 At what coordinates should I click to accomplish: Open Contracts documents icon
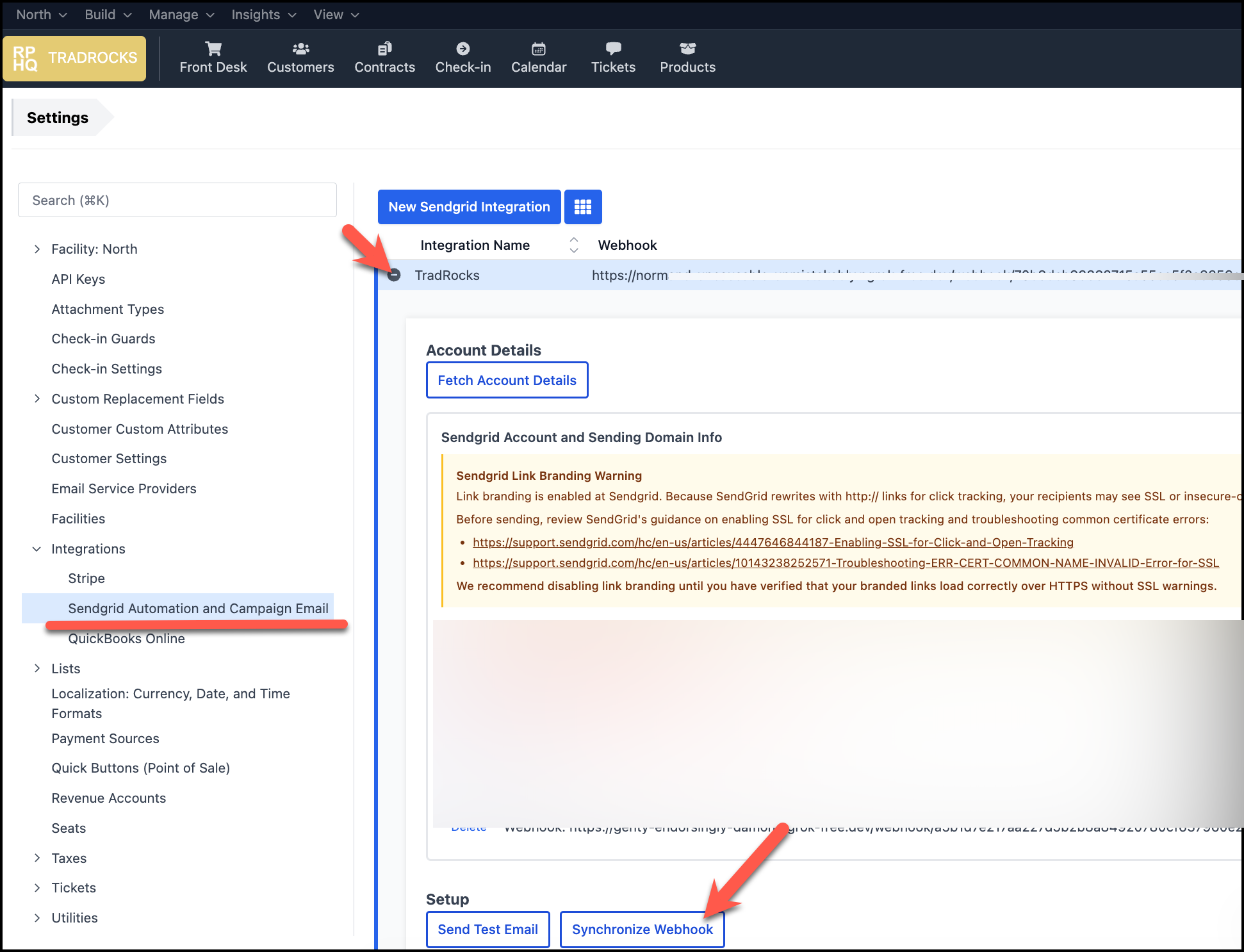pos(384,49)
